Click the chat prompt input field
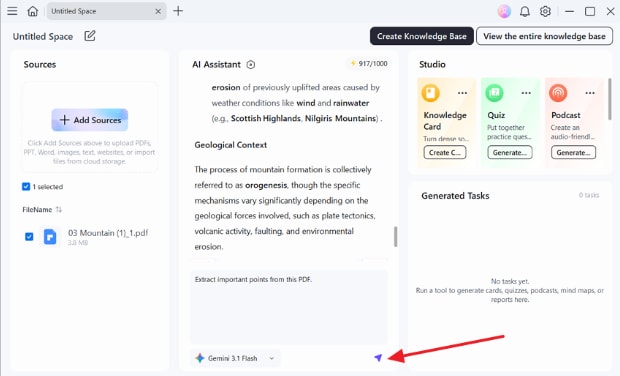 [289, 307]
